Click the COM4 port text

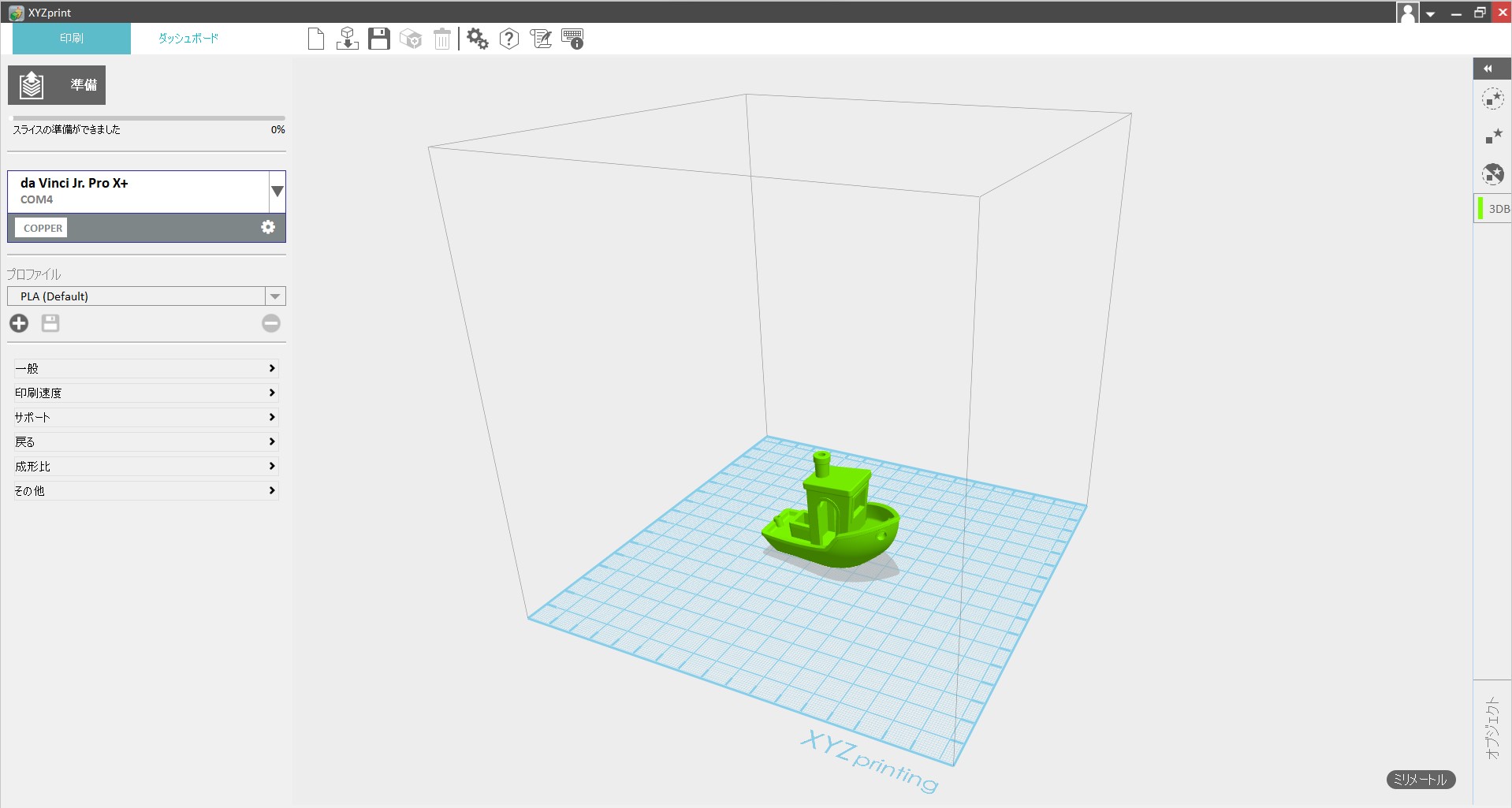coord(36,199)
